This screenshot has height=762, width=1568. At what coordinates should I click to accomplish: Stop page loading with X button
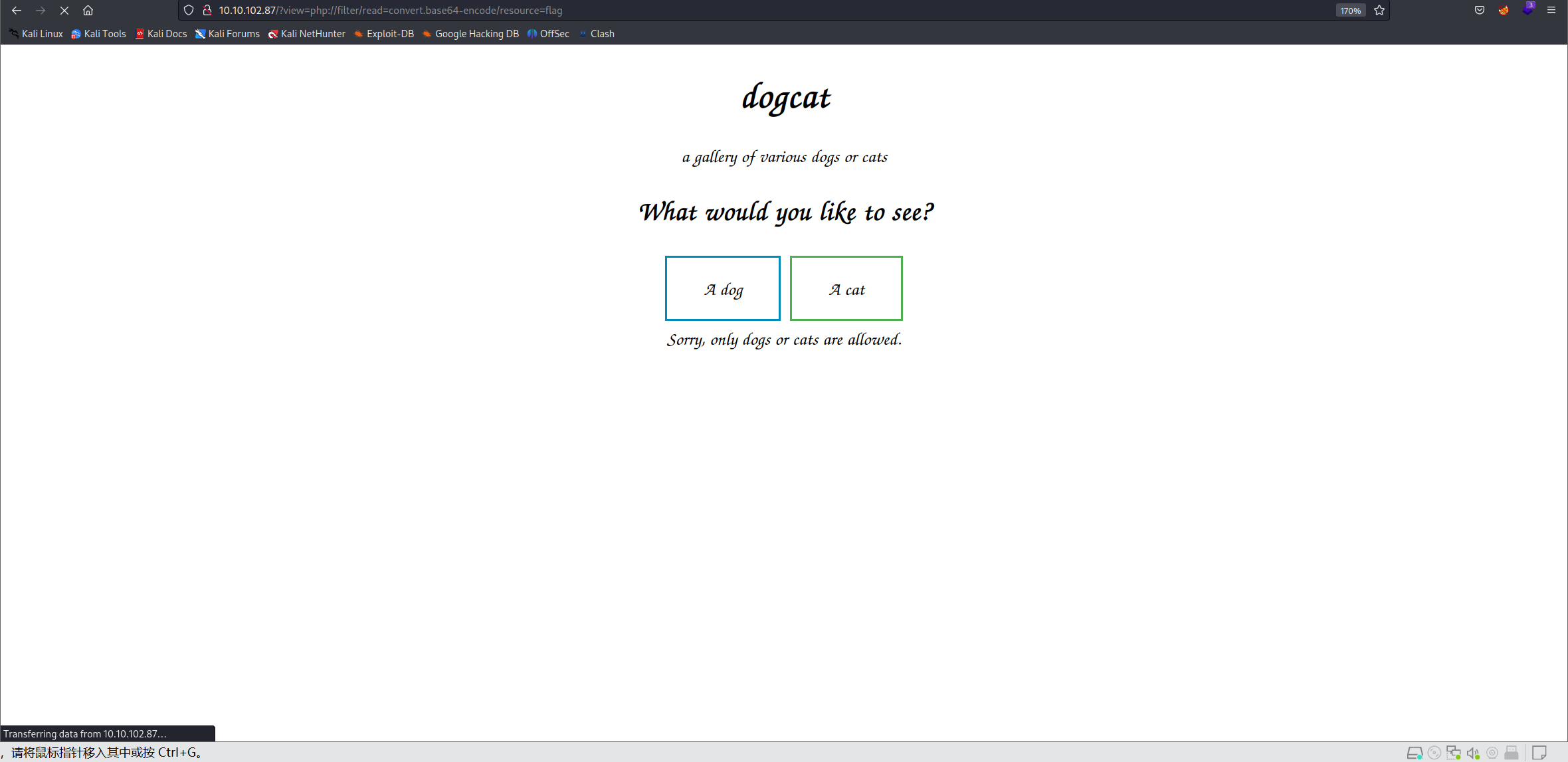pos(64,11)
